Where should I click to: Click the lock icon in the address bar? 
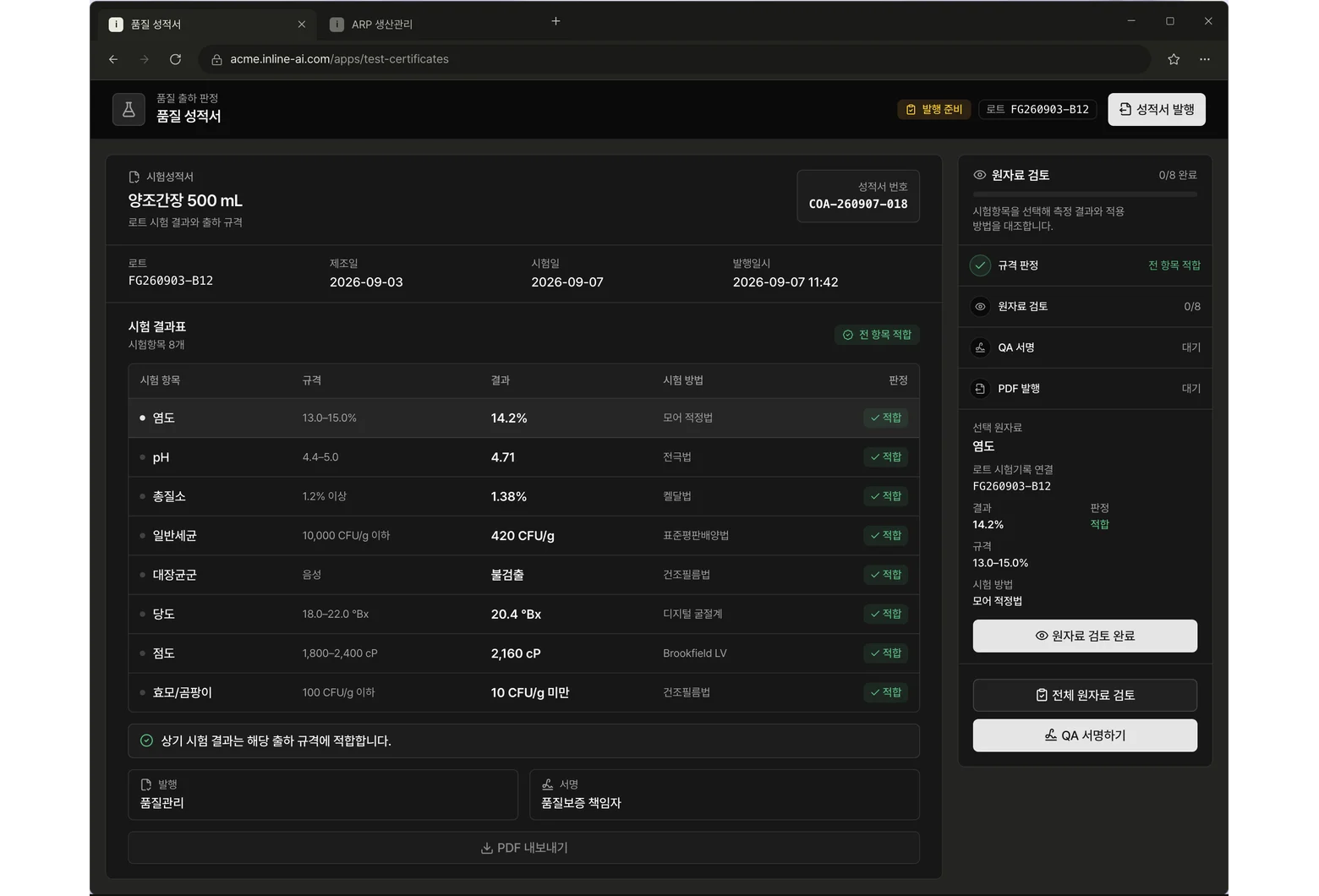pyautogui.click(x=216, y=59)
